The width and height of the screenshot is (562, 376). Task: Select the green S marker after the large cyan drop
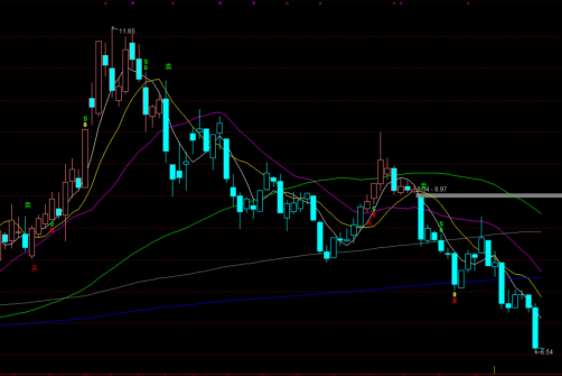point(442,224)
